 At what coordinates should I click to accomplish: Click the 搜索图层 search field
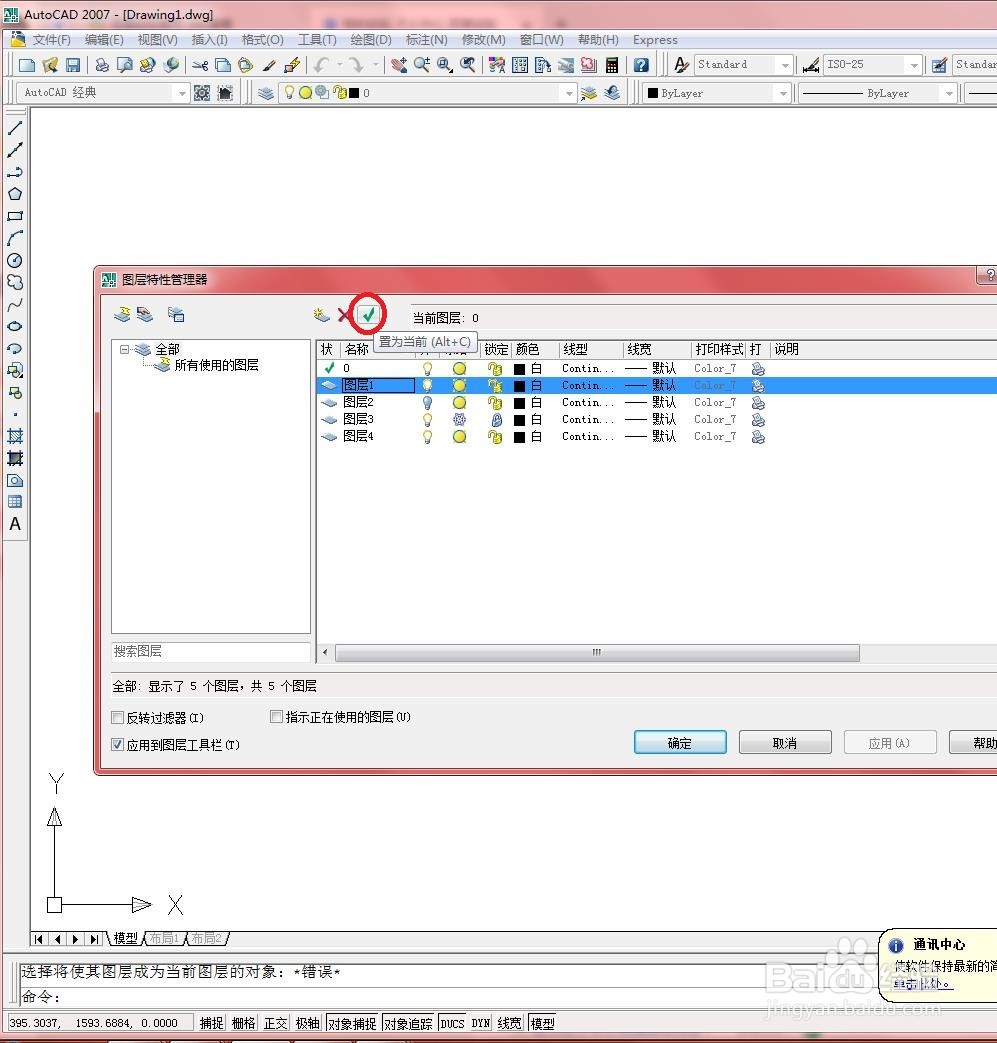click(211, 651)
